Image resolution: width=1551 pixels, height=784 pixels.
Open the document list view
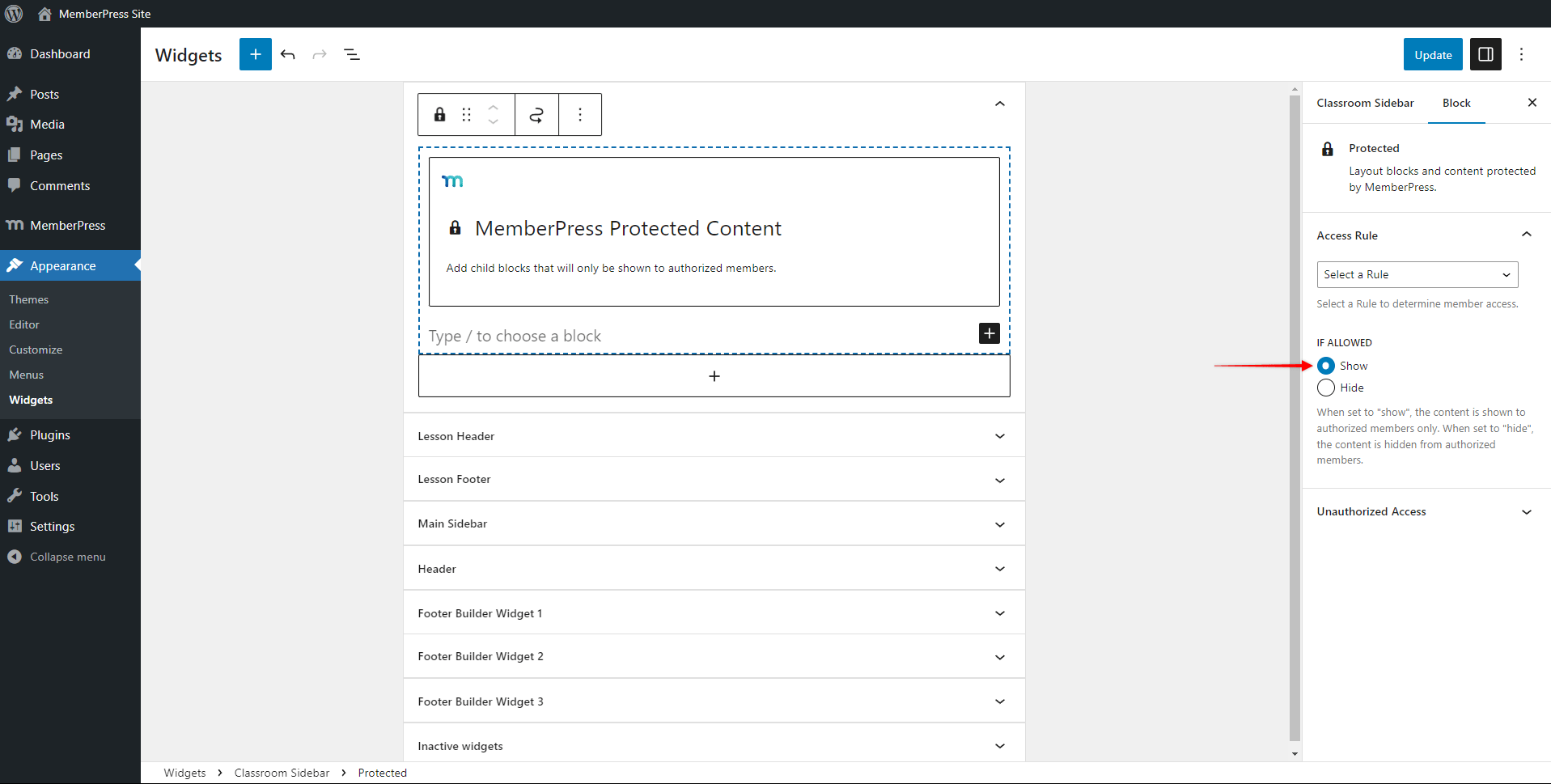coord(352,54)
